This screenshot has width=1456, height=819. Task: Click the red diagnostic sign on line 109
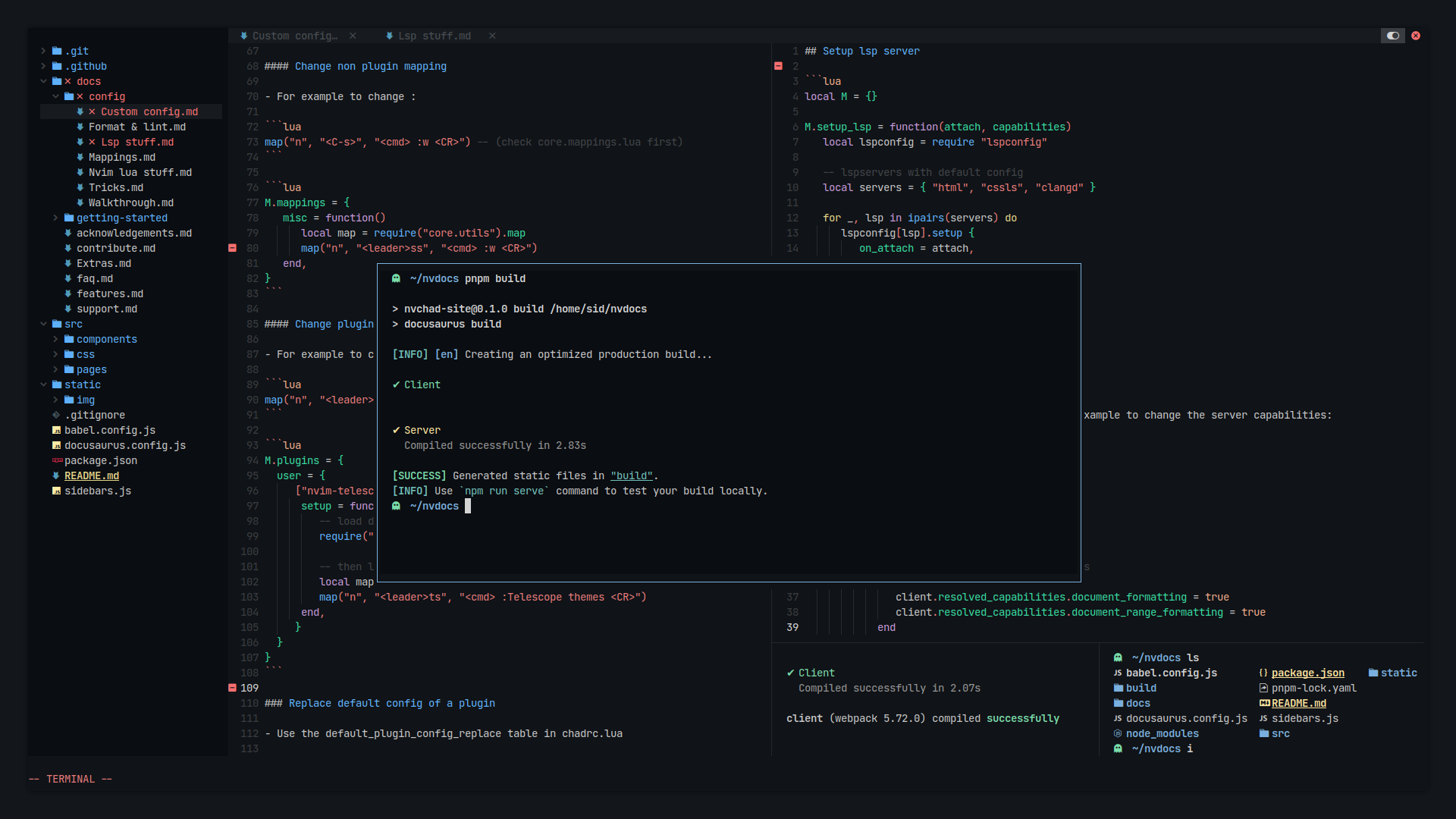click(x=232, y=688)
